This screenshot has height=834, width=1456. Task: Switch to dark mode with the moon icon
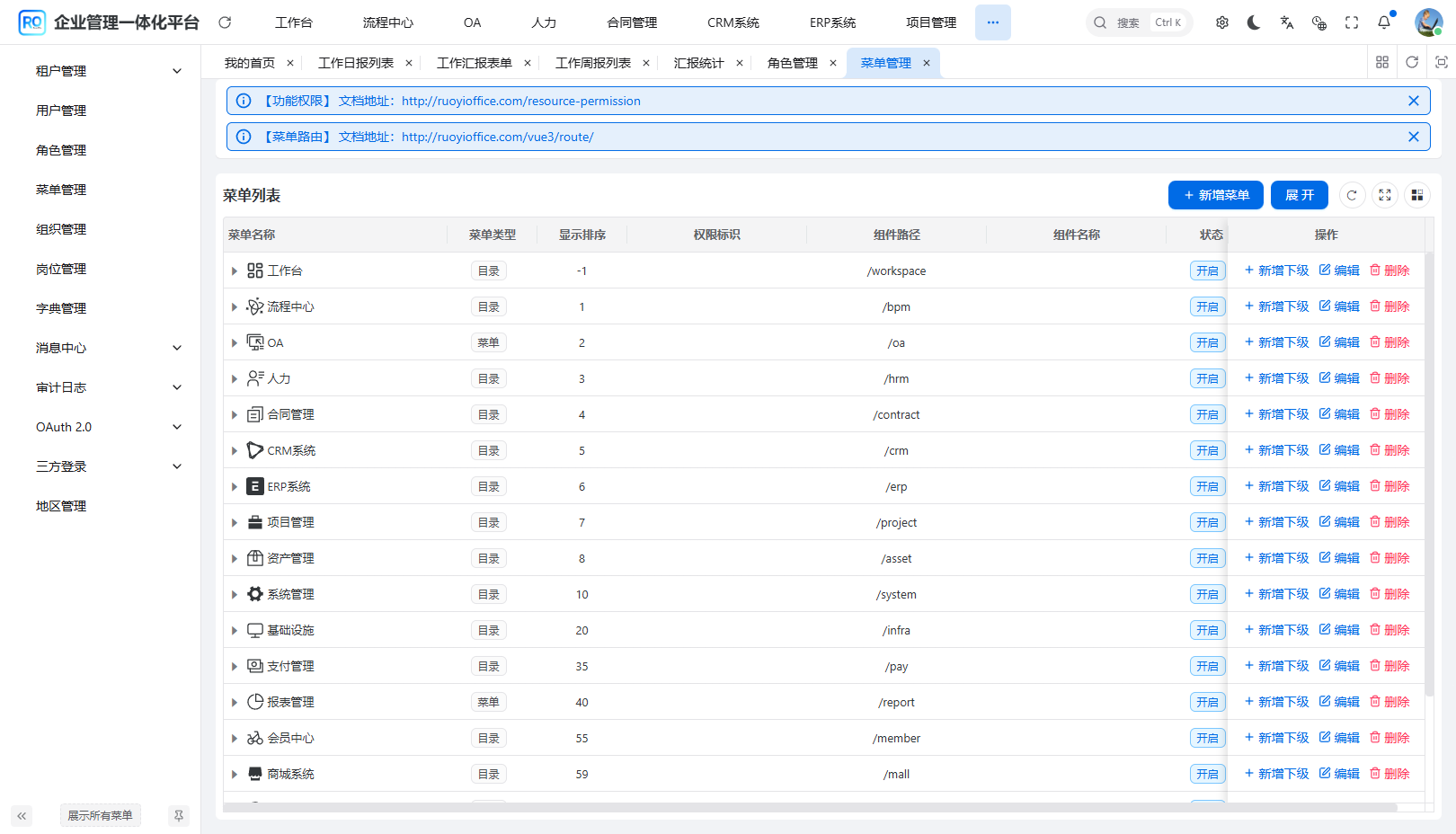coord(1254,22)
